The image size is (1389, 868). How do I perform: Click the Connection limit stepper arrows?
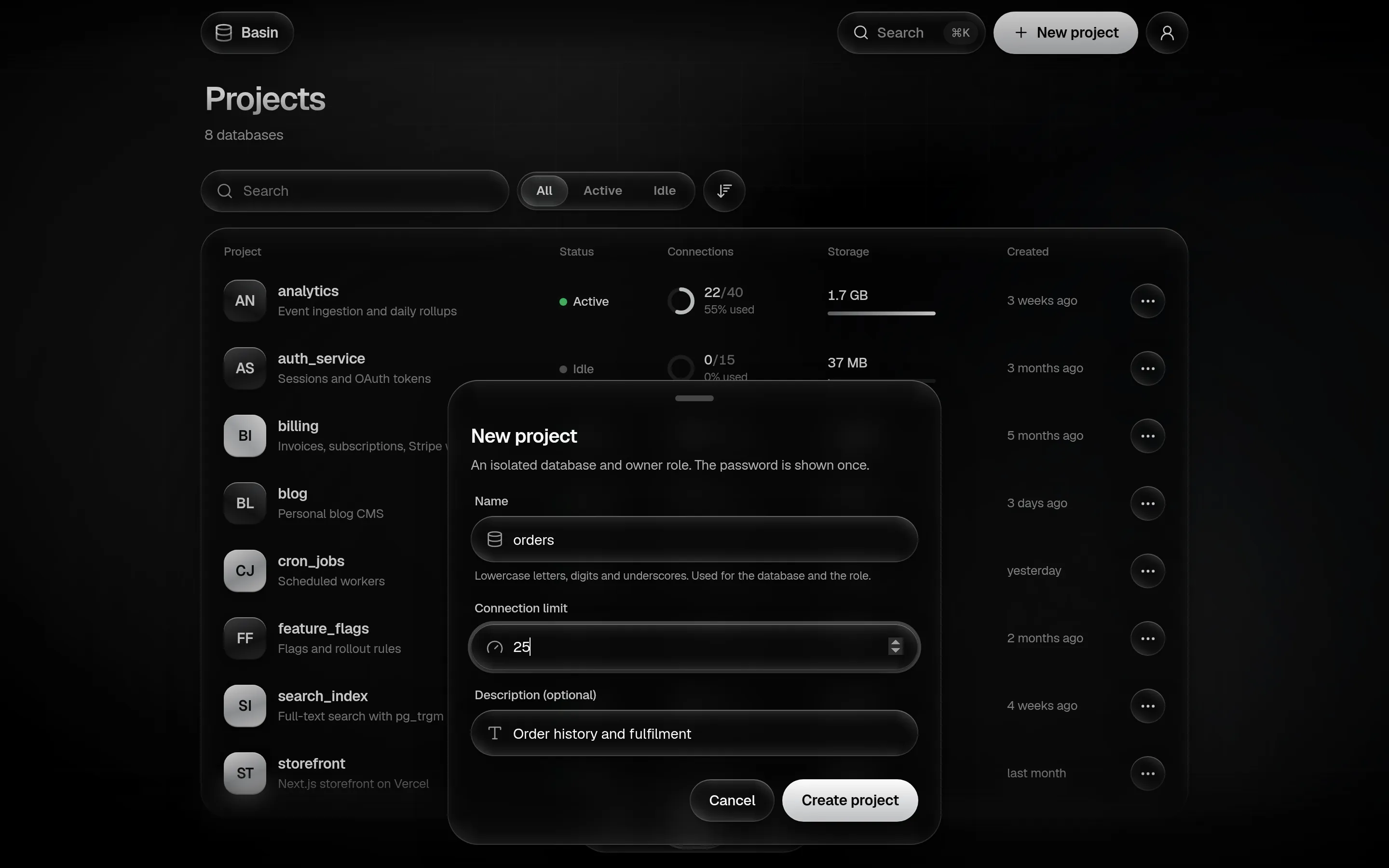coord(895,646)
